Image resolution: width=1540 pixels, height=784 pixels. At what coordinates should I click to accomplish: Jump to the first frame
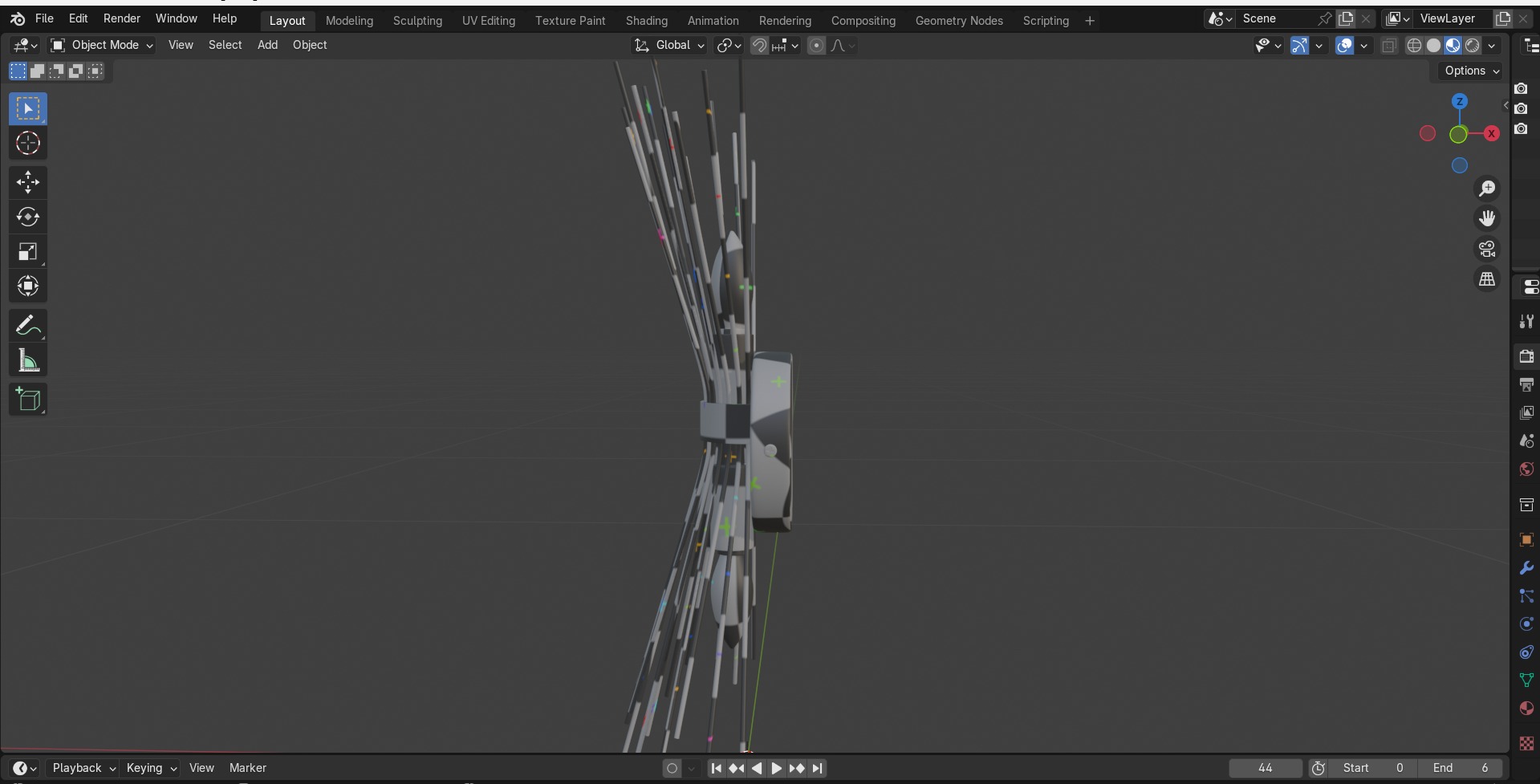(x=717, y=769)
